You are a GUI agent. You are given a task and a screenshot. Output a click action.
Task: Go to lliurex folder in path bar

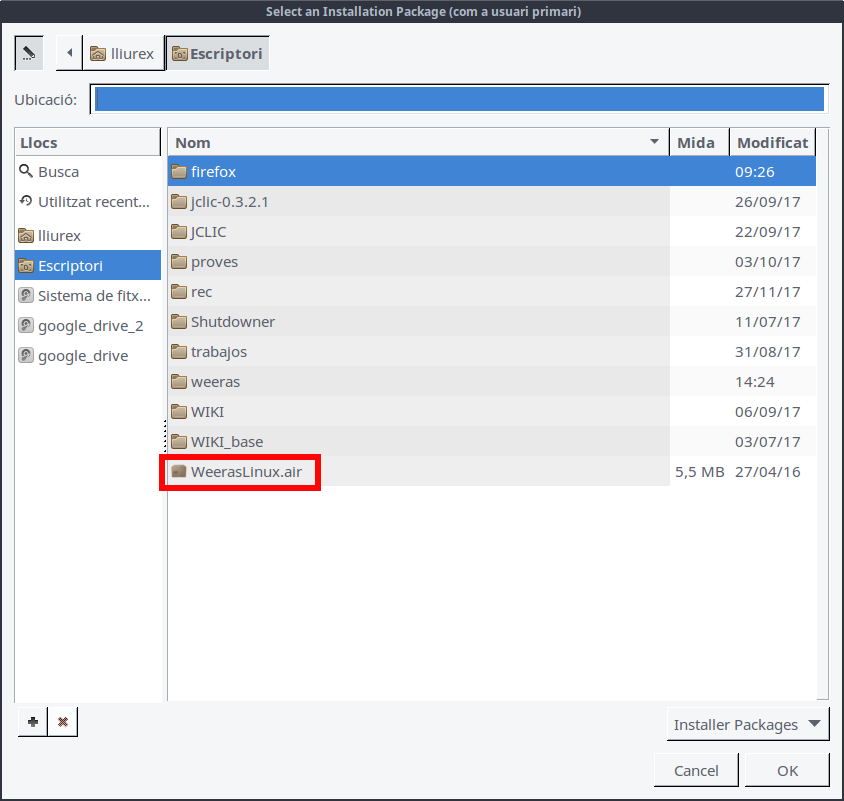point(123,53)
